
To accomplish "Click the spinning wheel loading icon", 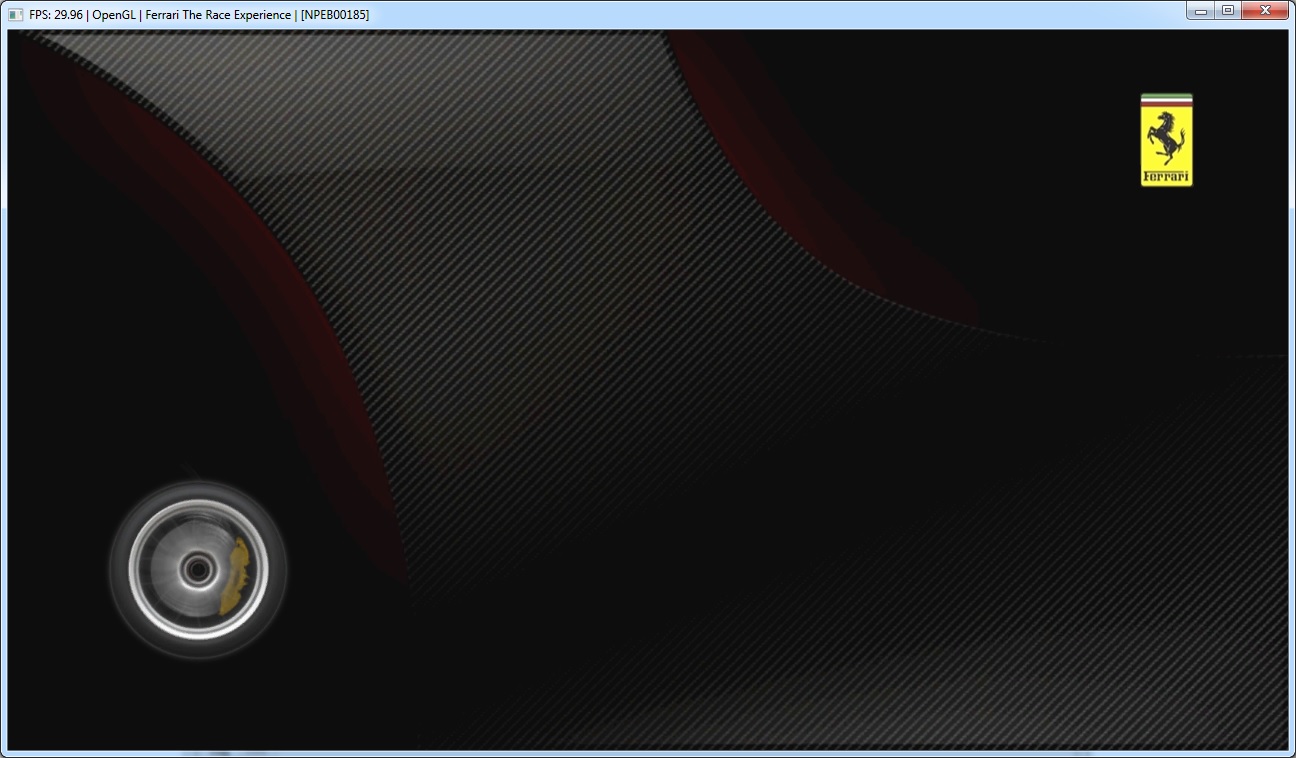I will (198, 570).
